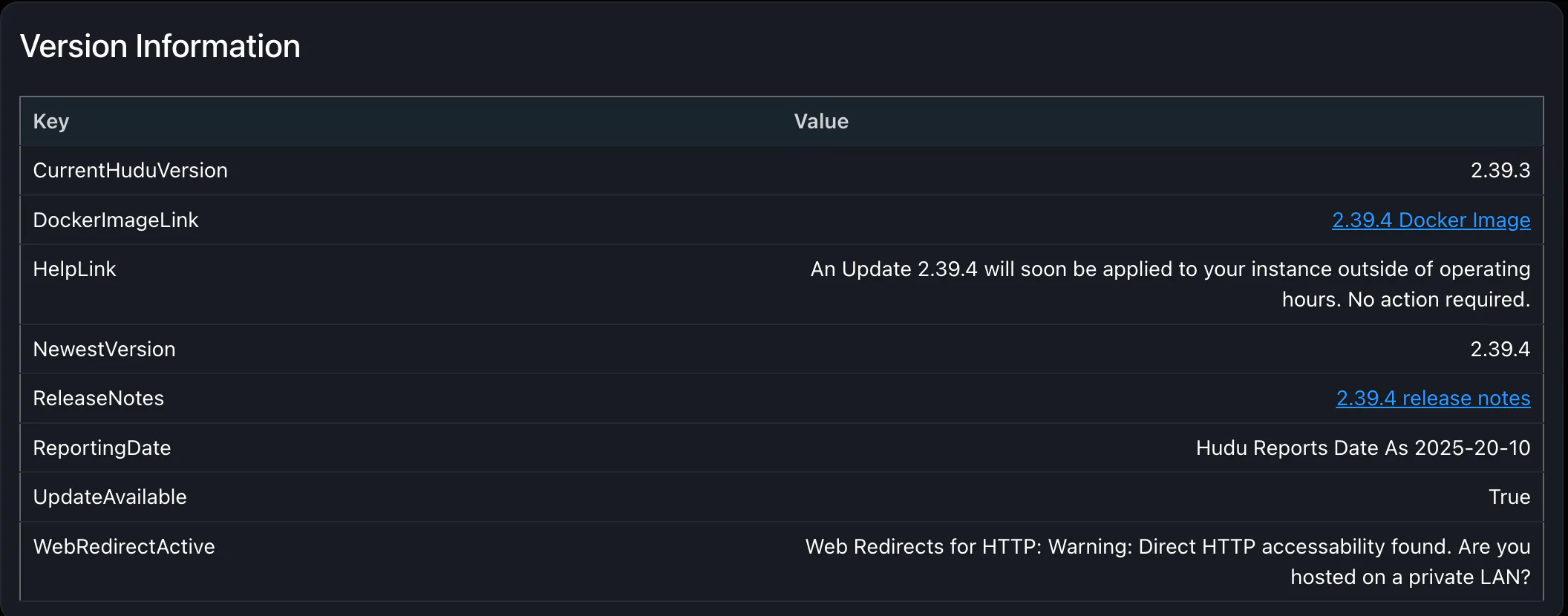Click the 'hosted on a private LAN?' text

pyautogui.click(x=1410, y=577)
